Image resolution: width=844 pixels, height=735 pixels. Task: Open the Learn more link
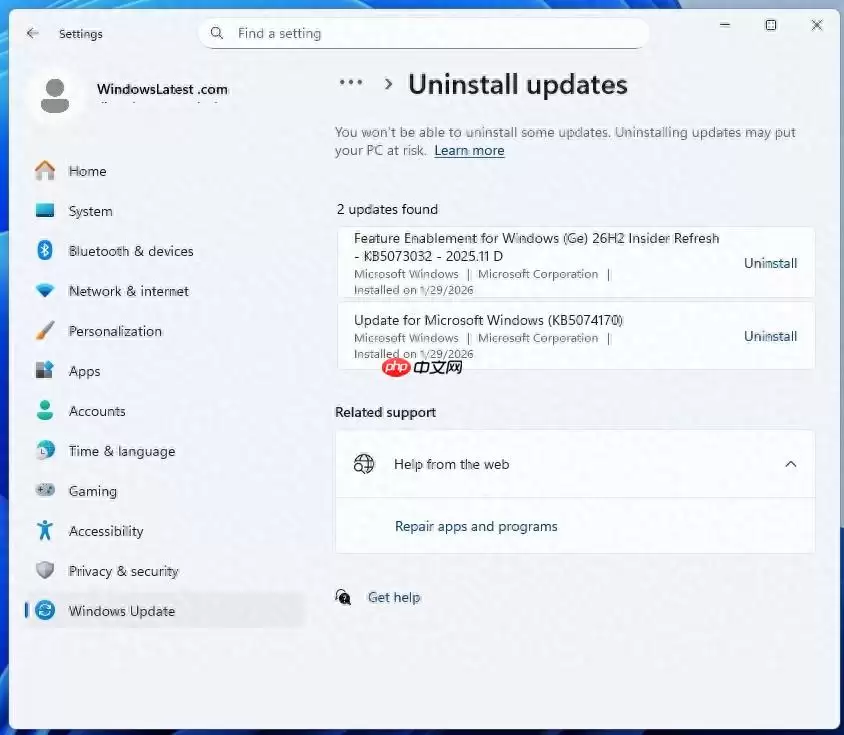[x=469, y=150]
